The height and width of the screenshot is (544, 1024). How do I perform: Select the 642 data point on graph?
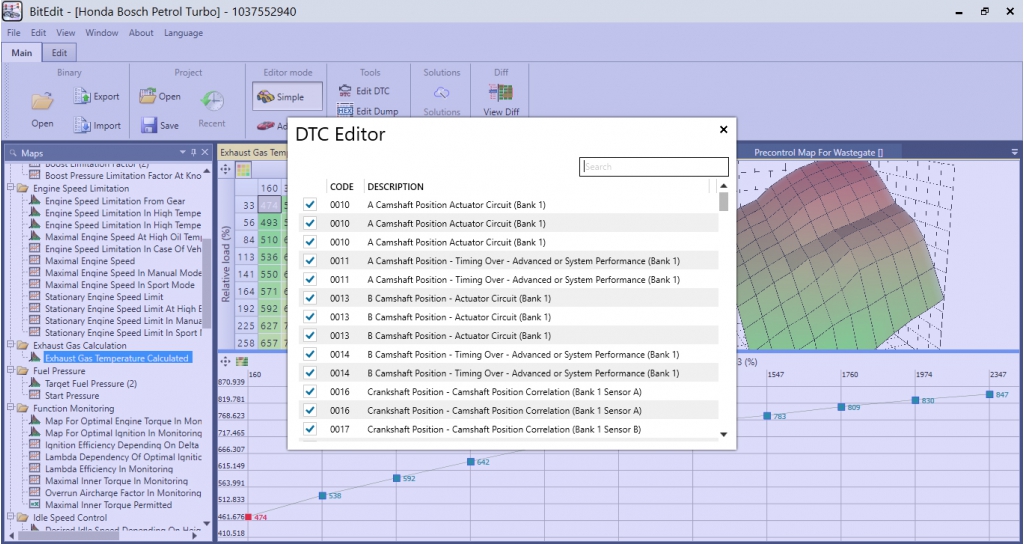(x=471, y=462)
